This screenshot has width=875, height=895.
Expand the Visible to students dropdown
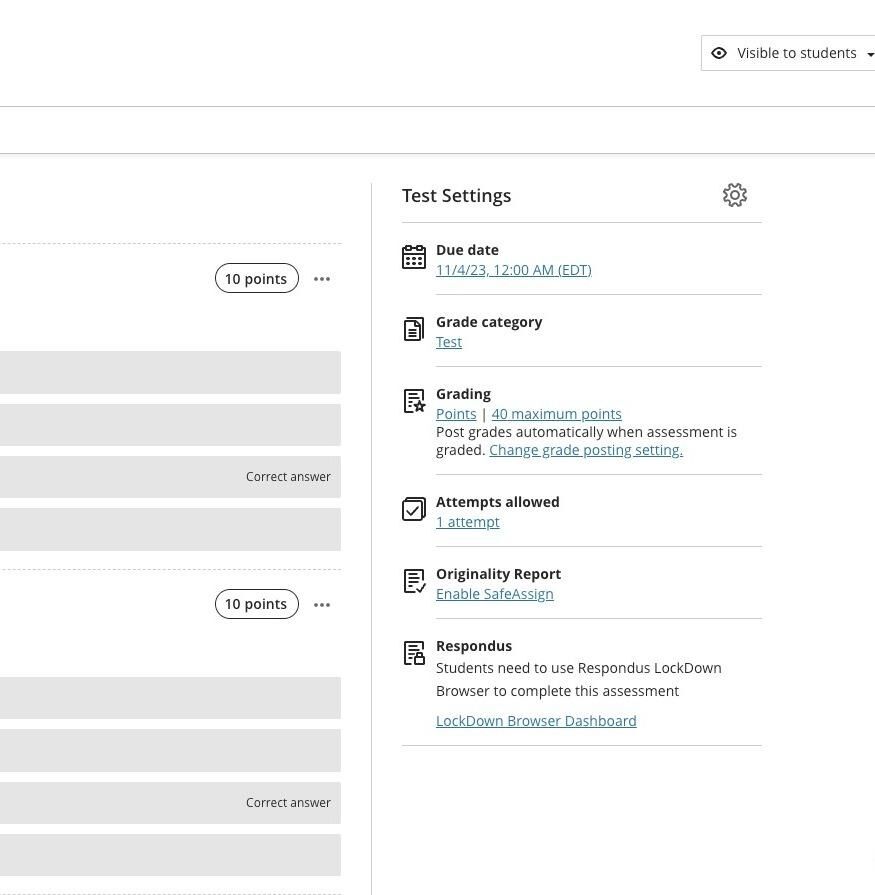pyautogui.click(x=869, y=54)
